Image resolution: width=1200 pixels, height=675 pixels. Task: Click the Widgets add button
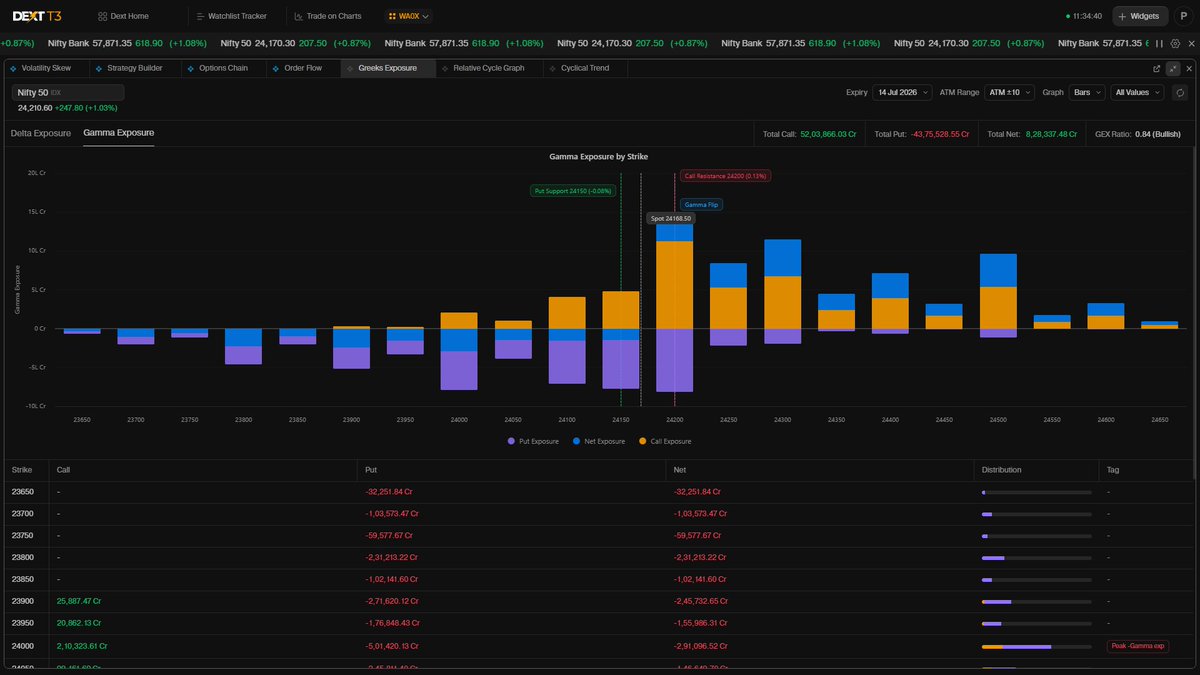1140,16
